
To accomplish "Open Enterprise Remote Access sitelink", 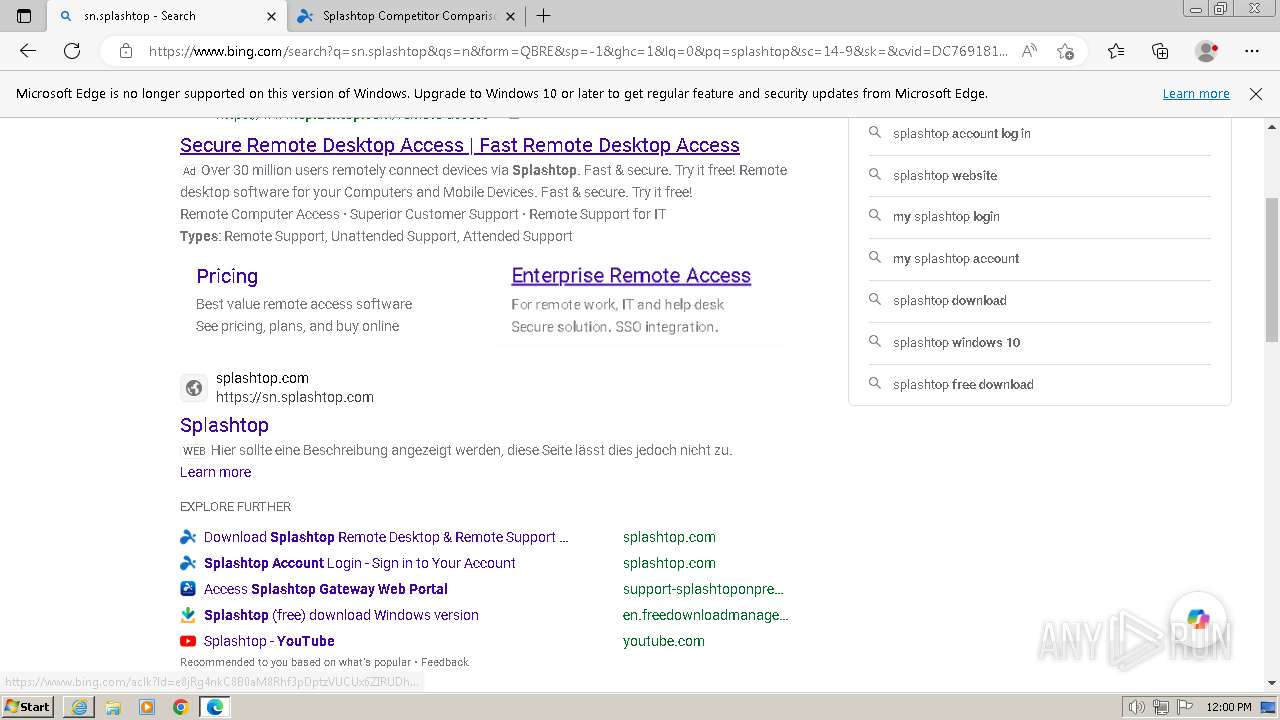I will pyautogui.click(x=631, y=276).
